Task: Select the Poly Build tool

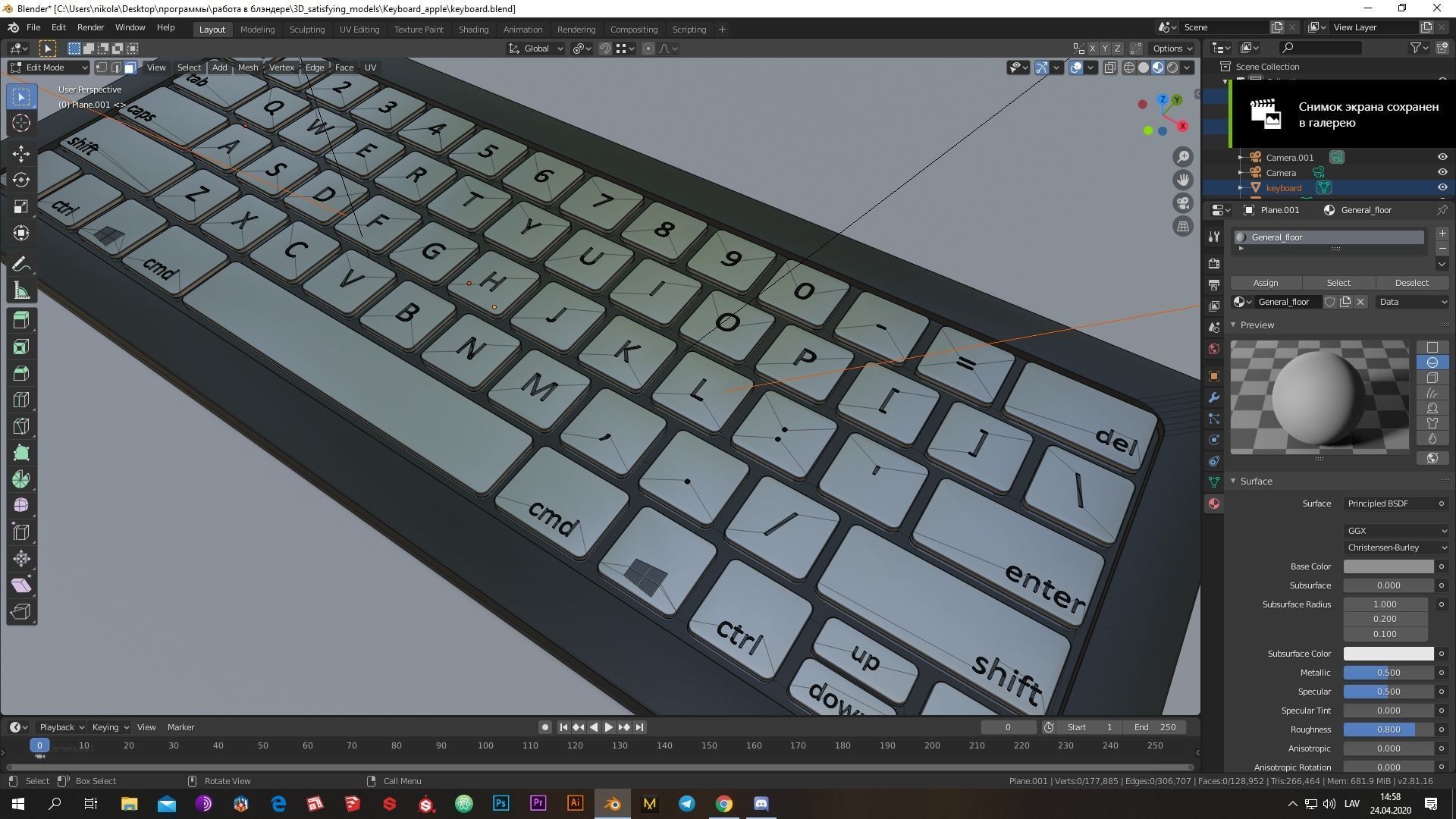Action: [21, 453]
